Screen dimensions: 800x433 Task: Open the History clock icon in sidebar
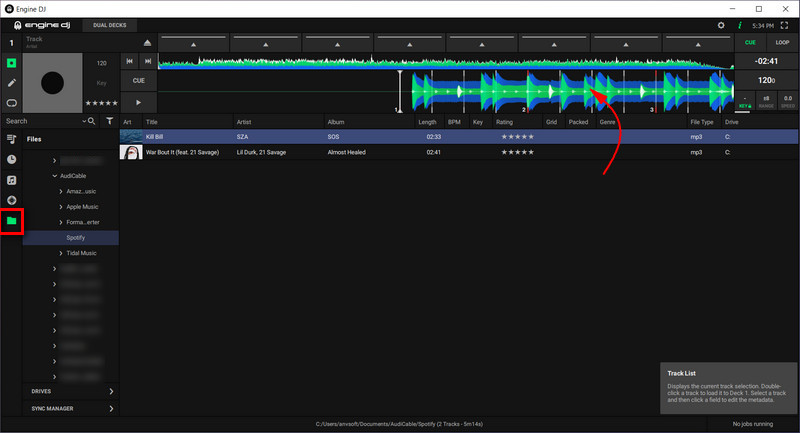[x=11, y=160]
